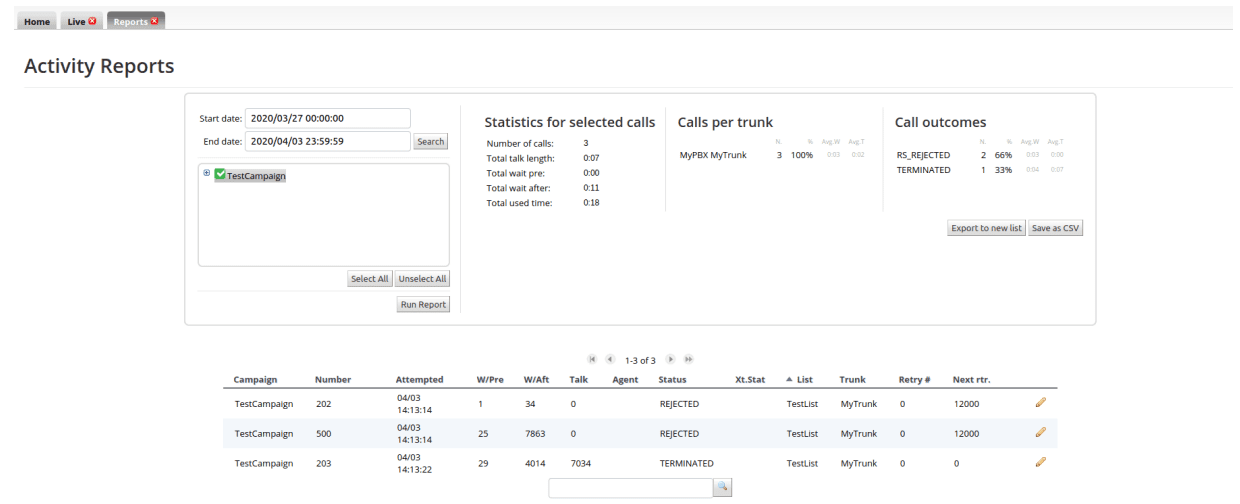
Task: Edit the call row for number 500
Action: 1040,432
